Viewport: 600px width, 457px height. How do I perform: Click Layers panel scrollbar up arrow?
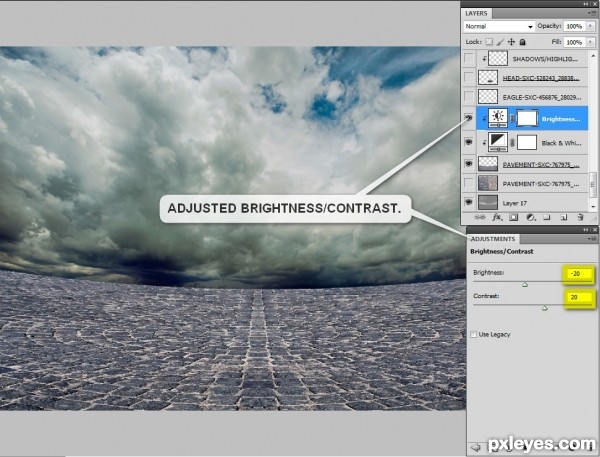point(593,55)
